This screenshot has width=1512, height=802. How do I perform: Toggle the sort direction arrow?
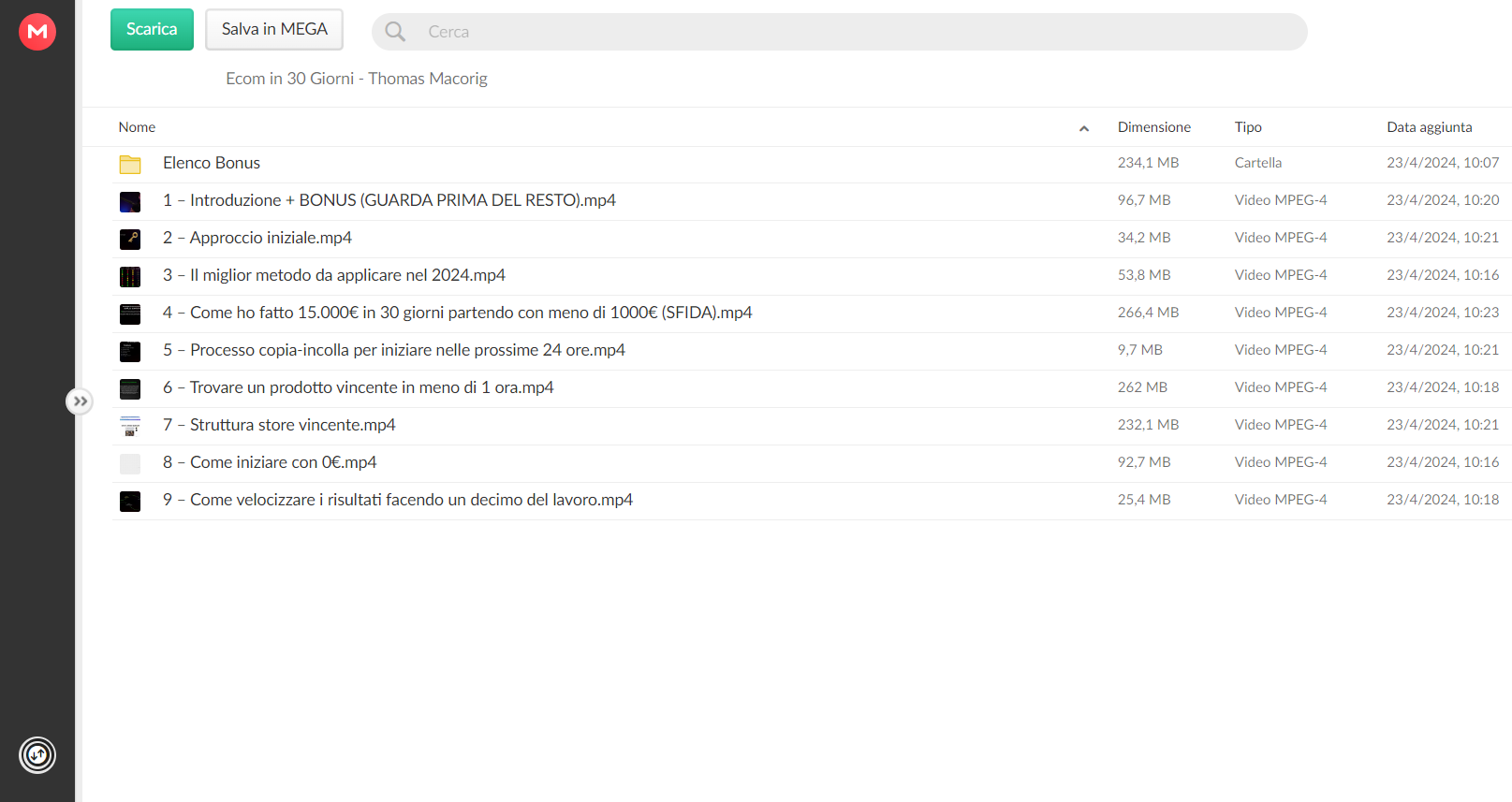[x=1084, y=128]
